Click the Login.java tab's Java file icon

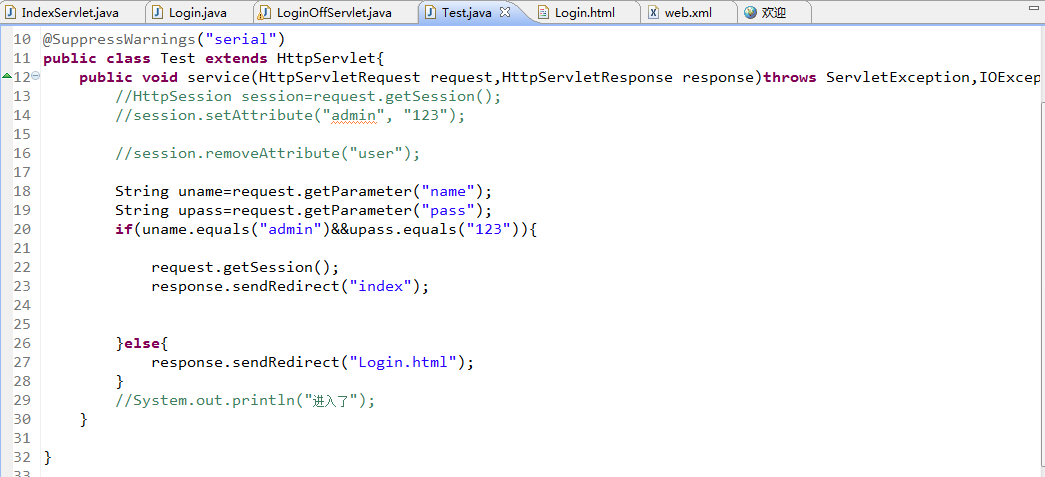coord(157,13)
